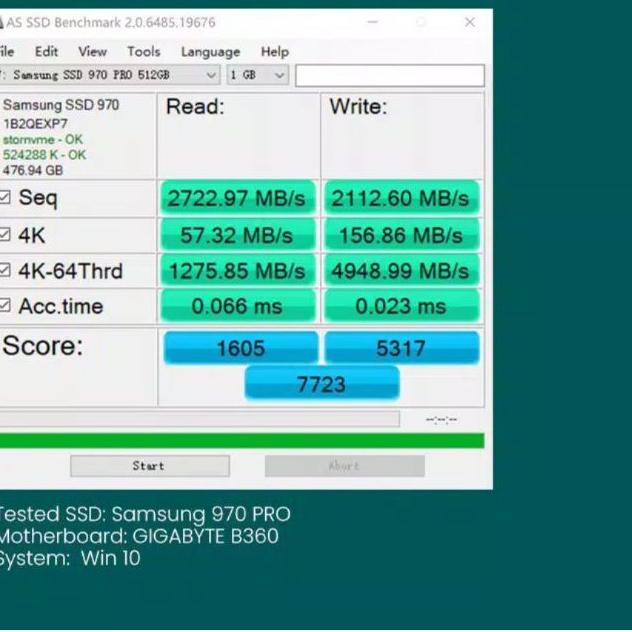Open the Help menu
632x632 pixels.
tap(275, 52)
